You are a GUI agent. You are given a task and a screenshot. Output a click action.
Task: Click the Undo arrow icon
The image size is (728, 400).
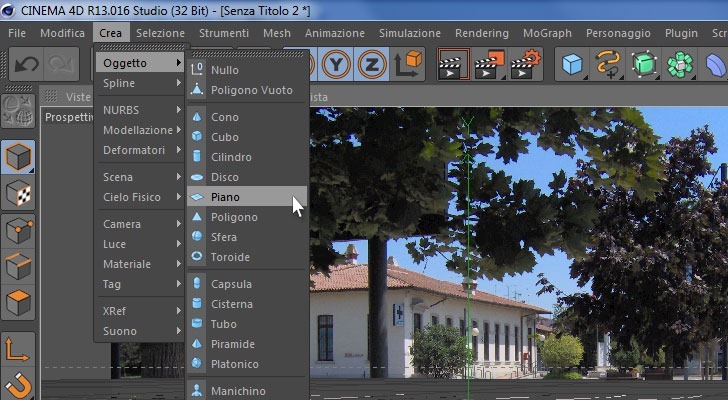coord(26,64)
